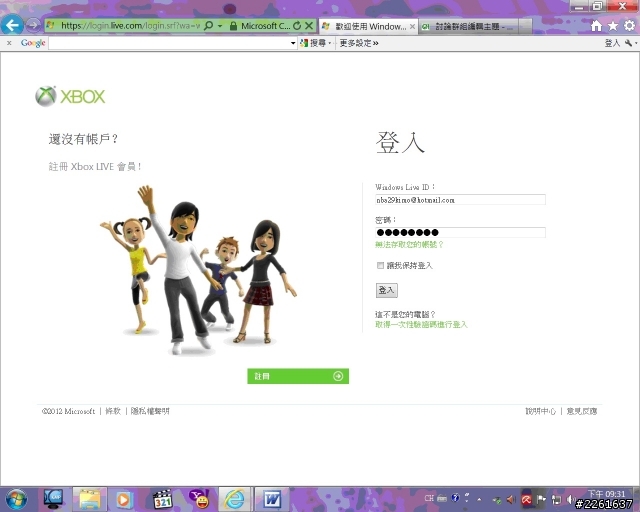Focus the Google toolbar search field
Viewport: 640px width, 512px height.
(x=169, y=43)
